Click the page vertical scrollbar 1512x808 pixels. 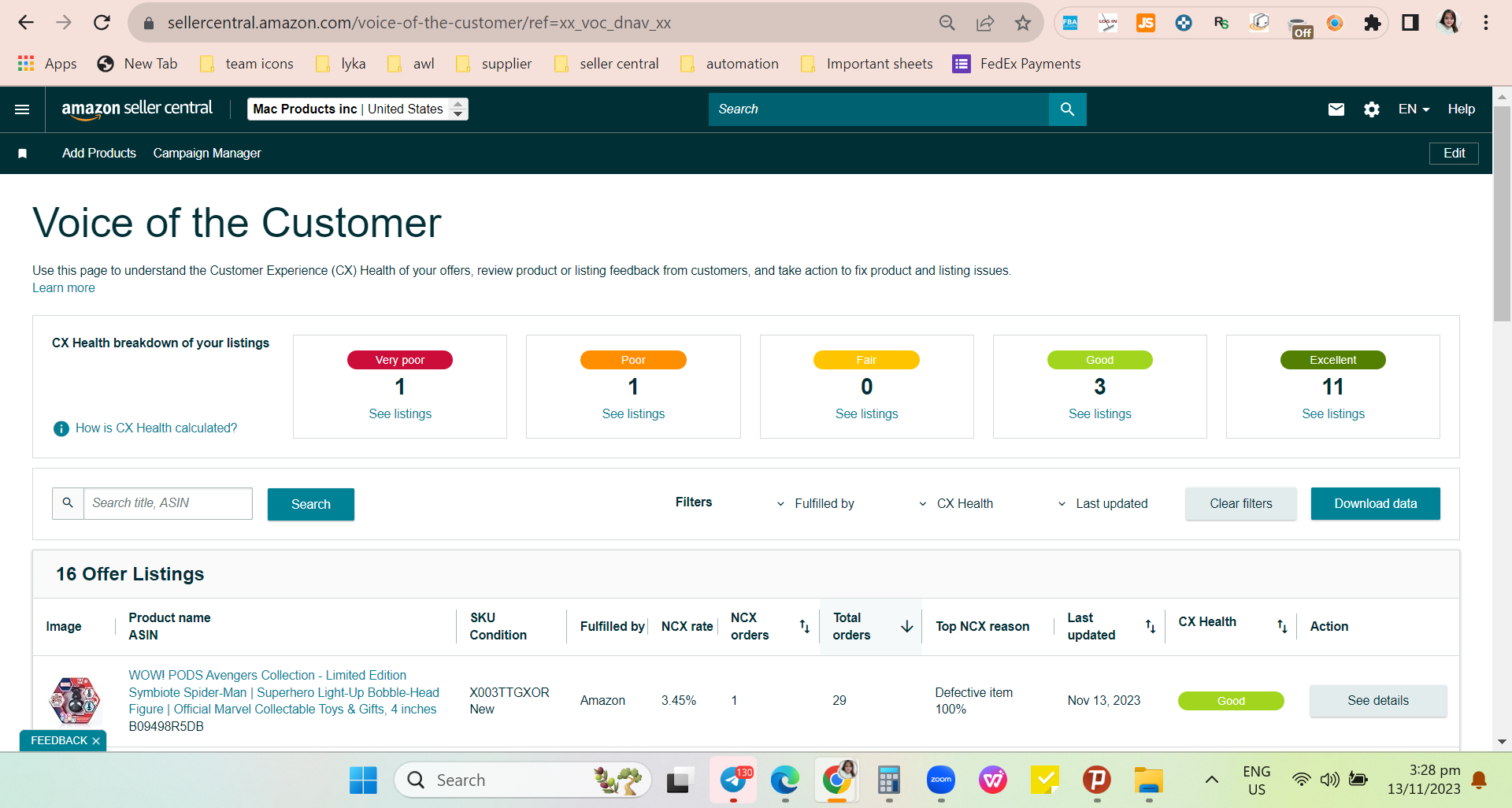coord(1502,213)
